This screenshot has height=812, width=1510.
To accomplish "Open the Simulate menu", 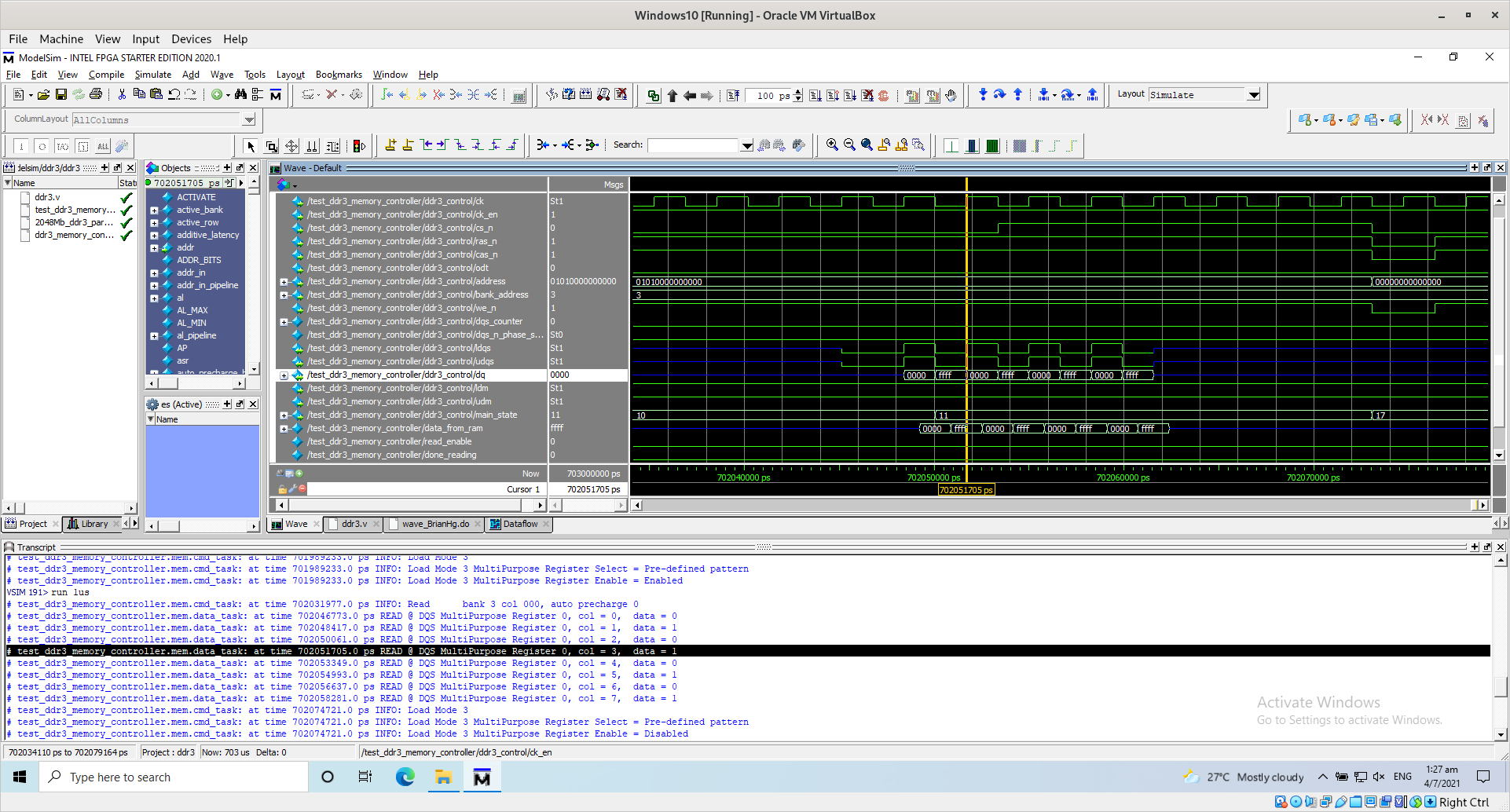I will coord(152,75).
